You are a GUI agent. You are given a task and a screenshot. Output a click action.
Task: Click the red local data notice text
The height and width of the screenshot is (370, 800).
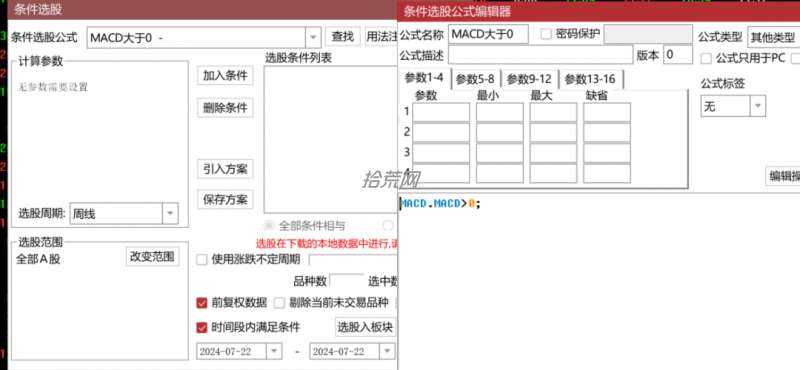[x=327, y=243]
